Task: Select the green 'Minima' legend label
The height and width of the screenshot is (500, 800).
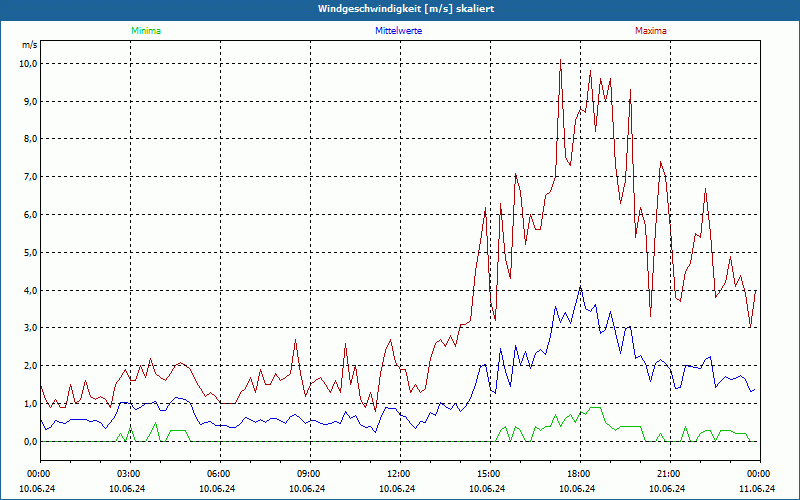Action: click(146, 31)
